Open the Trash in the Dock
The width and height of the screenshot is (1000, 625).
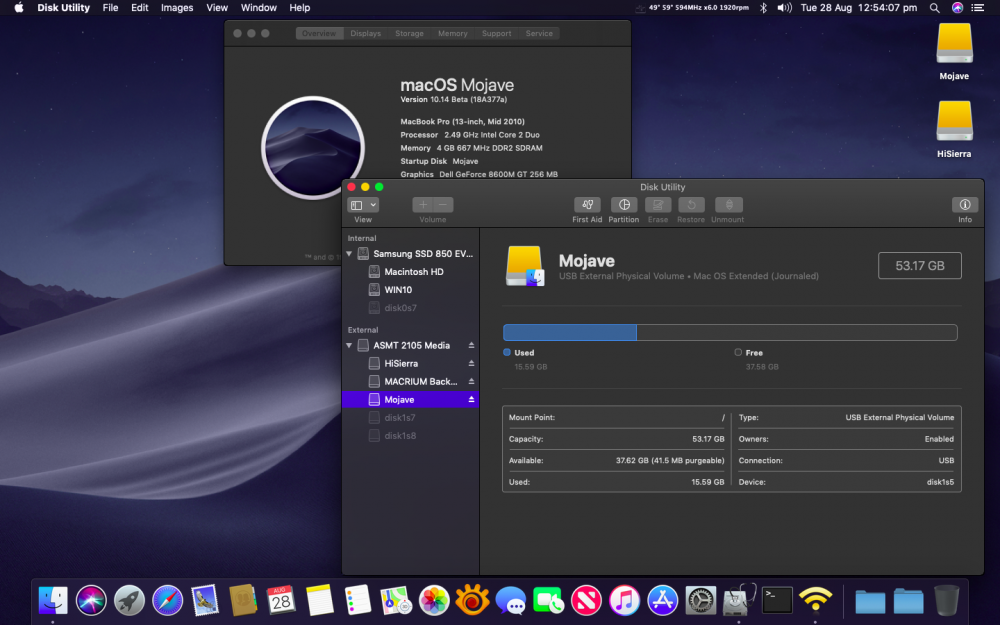point(946,600)
